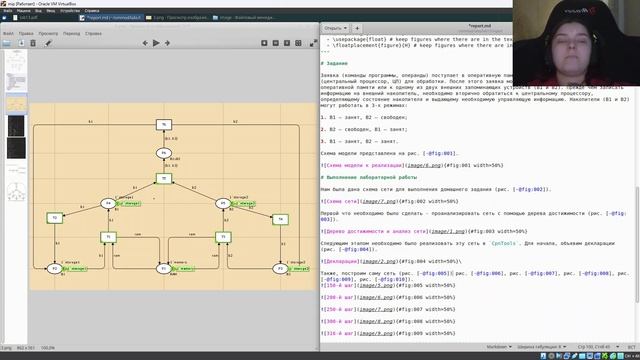The image size is (640, 360).
Task: Click the fit-to-window icon in viewer toolbar
Action: coord(298,43)
